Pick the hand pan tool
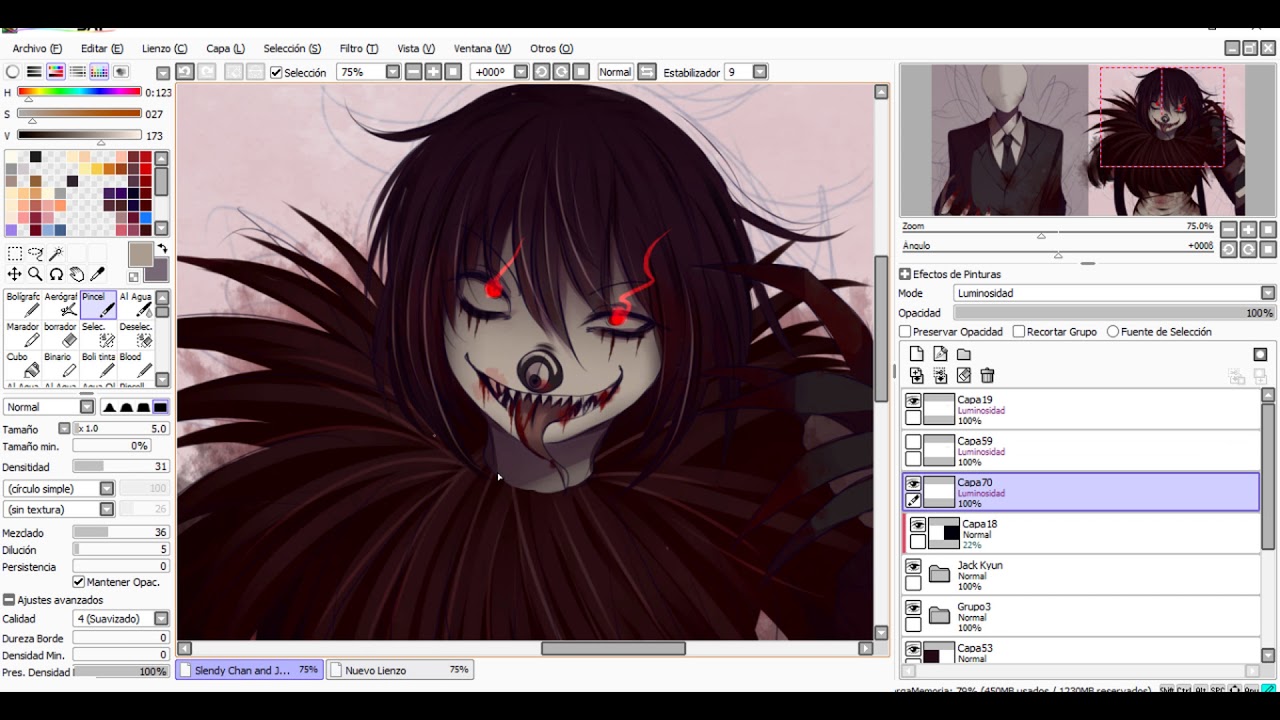This screenshot has height=720, width=1280. 77,274
